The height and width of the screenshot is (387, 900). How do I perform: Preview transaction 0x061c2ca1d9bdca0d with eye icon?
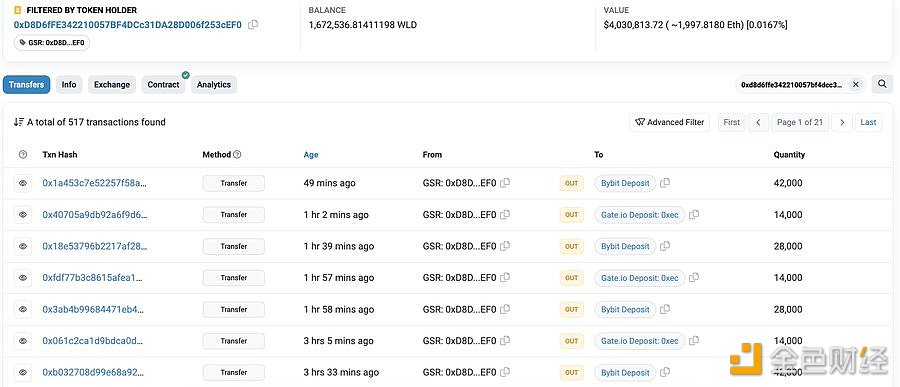tap(23, 341)
